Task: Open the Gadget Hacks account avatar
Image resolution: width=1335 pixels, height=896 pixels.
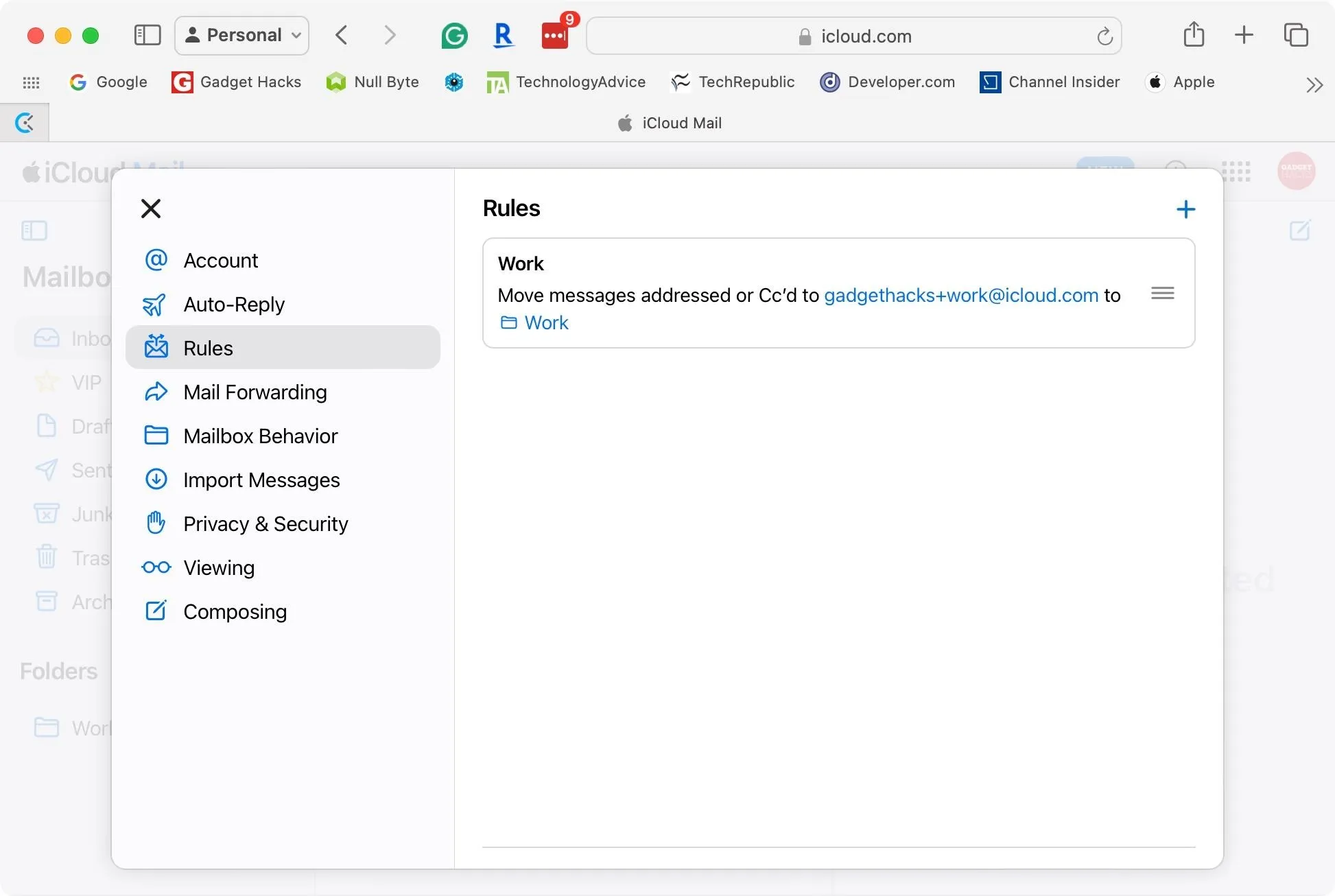Action: point(1296,171)
